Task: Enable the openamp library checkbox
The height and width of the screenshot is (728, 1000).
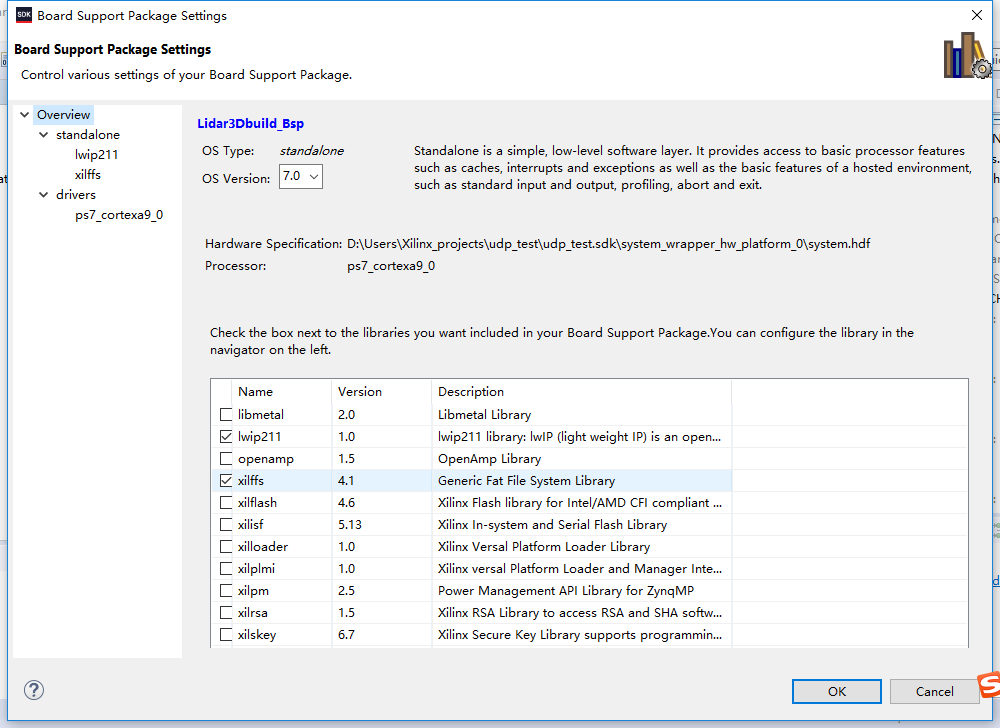Action: click(x=226, y=459)
